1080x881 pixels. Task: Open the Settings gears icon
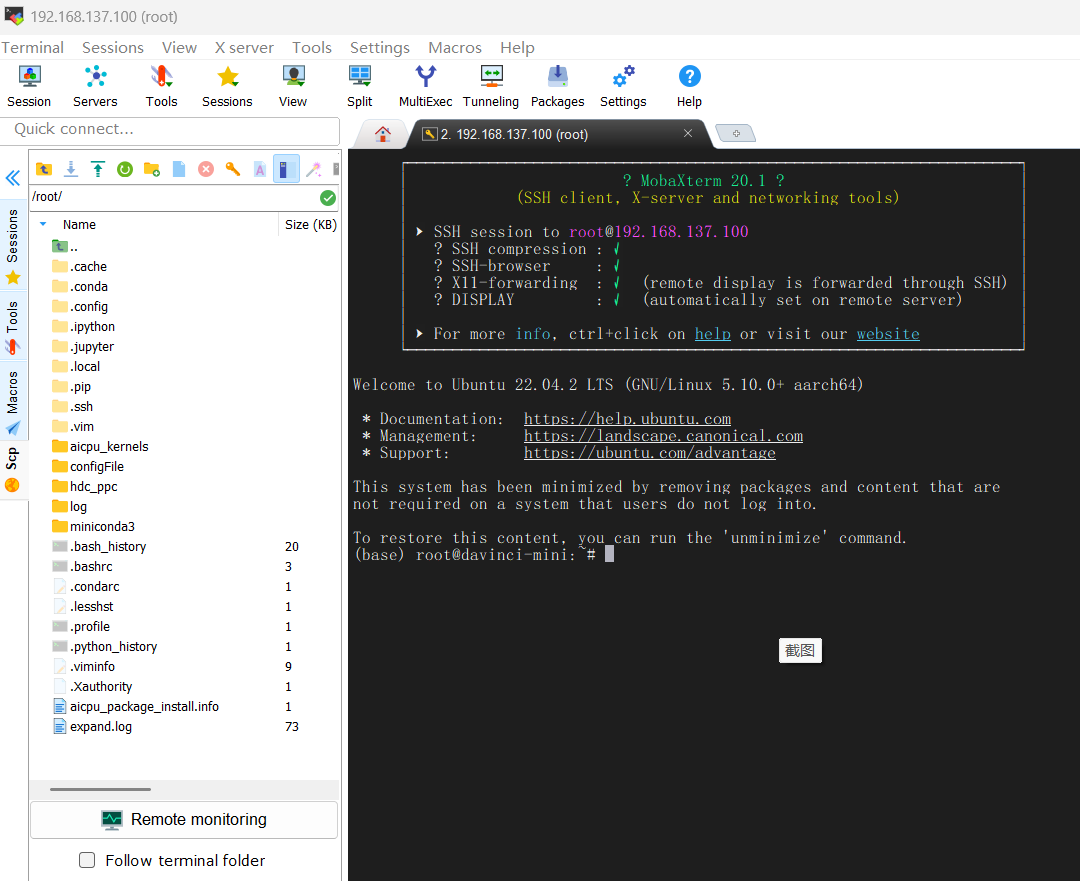[x=623, y=87]
